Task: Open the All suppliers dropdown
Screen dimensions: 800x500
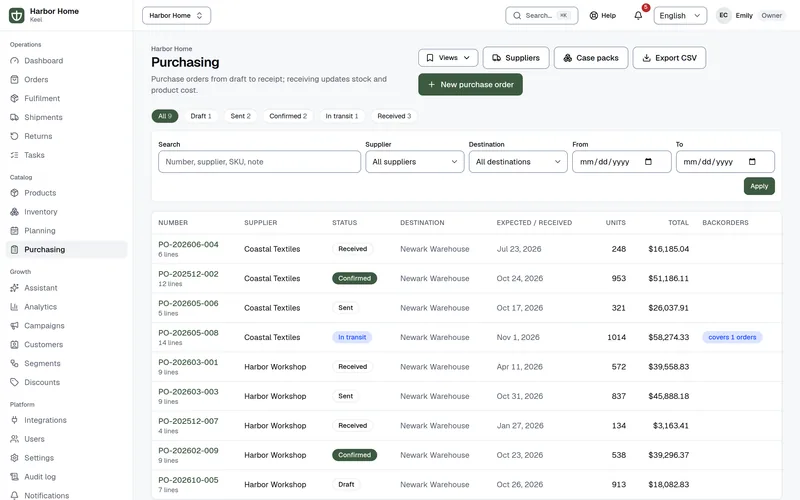Action: pyautogui.click(x=414, y=162)
